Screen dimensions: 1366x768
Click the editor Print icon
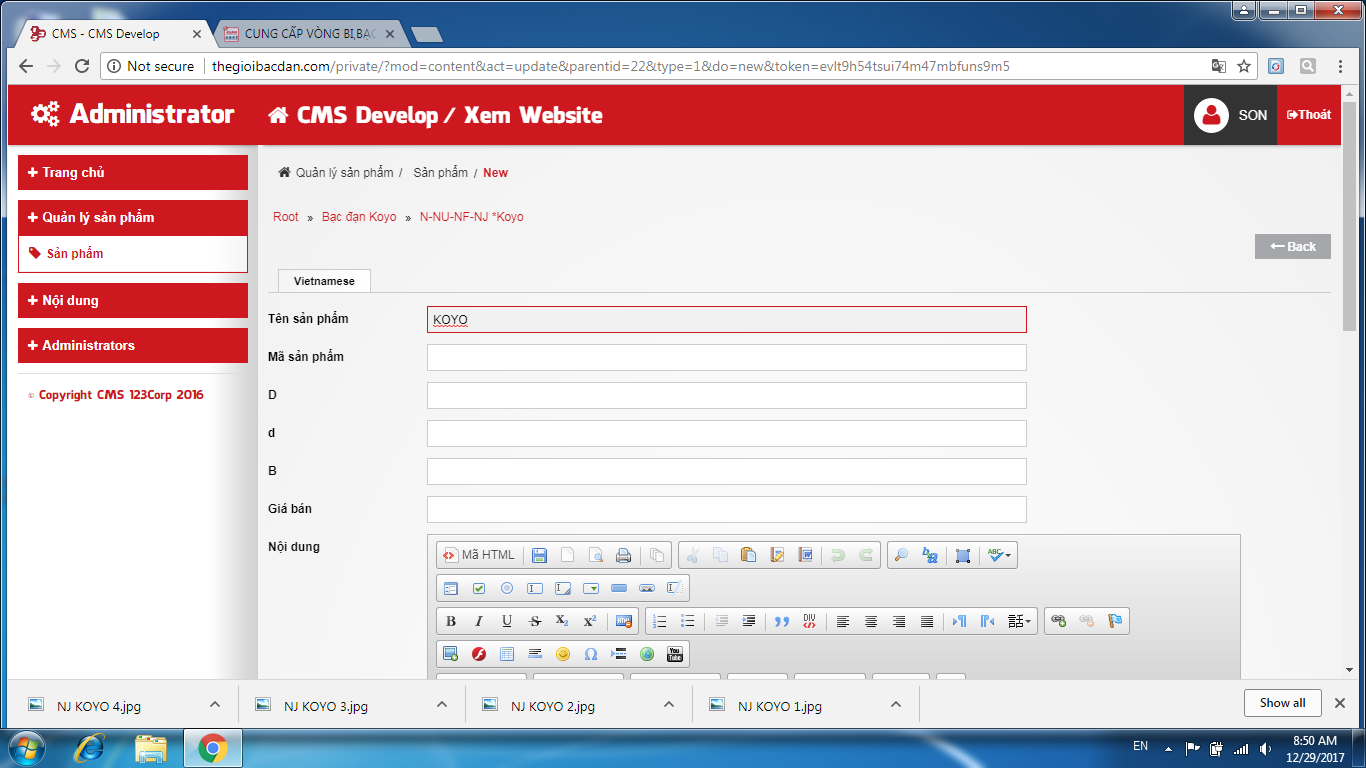(623, 555)
